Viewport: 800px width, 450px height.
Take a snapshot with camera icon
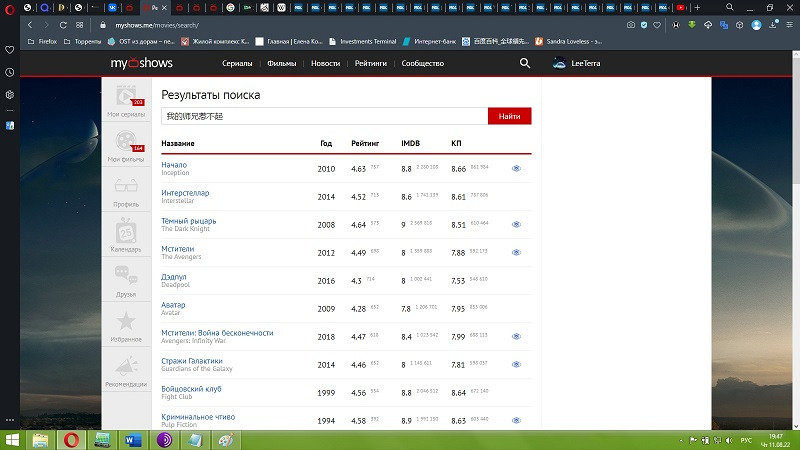(x=631, y=25)
